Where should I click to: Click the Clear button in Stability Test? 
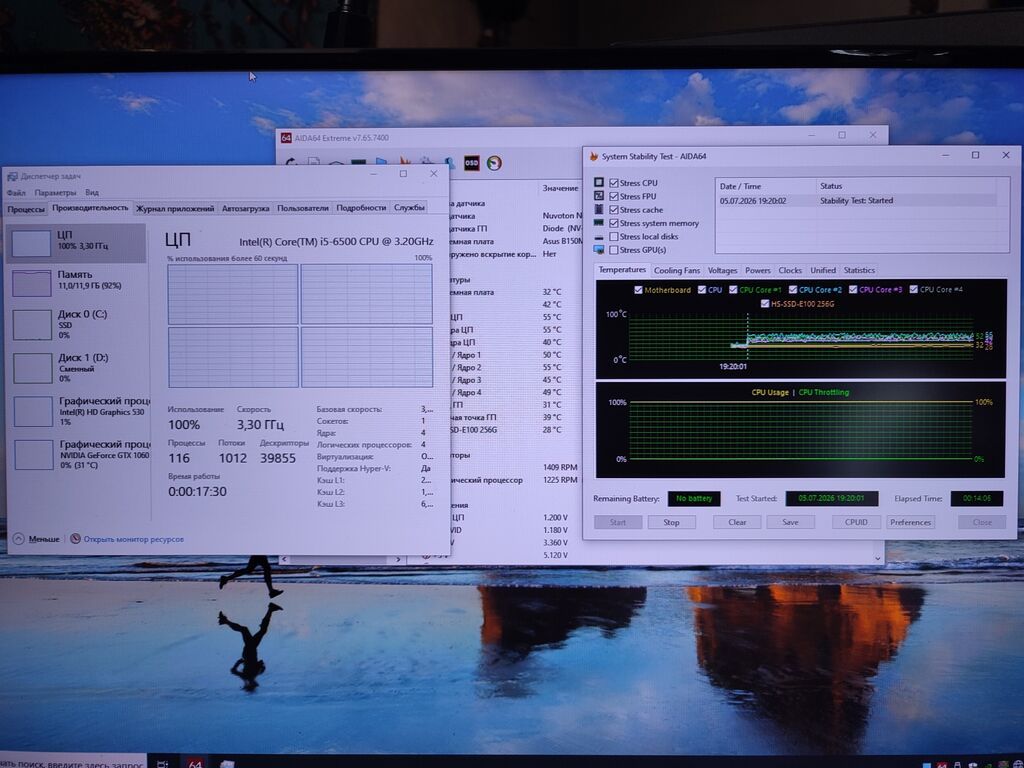737,522
